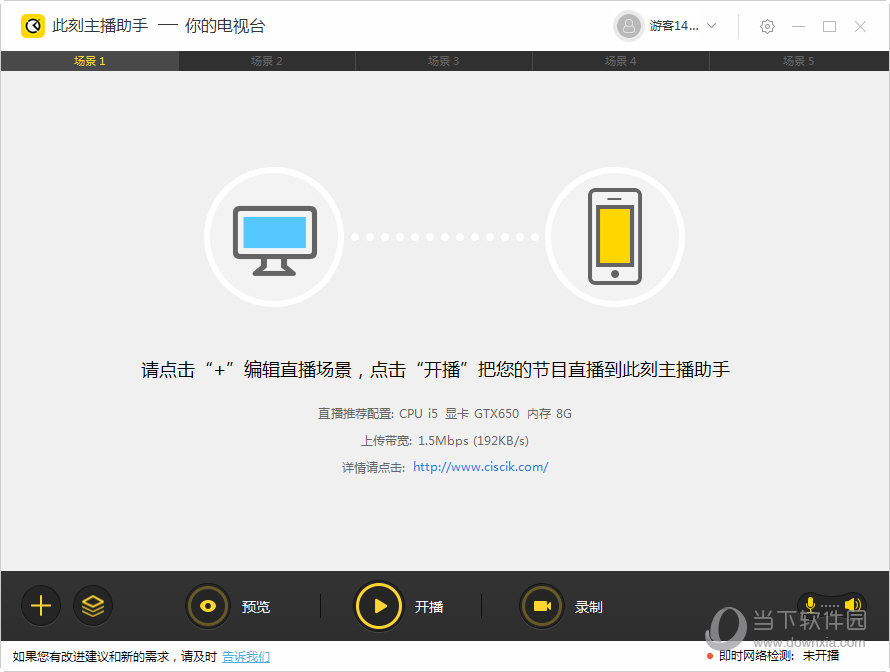Open settings via the gear icon
The height and width of the screenshot is (672, 890).
767,26
